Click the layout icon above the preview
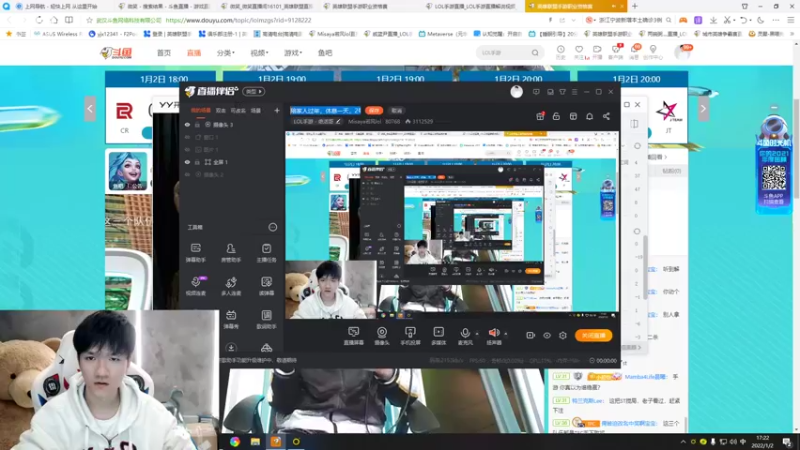Screen dimensions: 800x450 click(x=573, y=116)
